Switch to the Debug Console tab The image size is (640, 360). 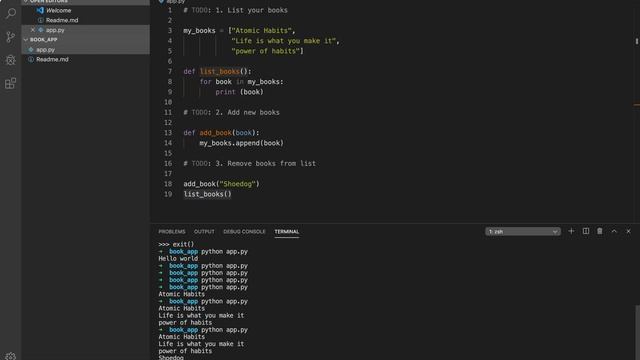244,231
